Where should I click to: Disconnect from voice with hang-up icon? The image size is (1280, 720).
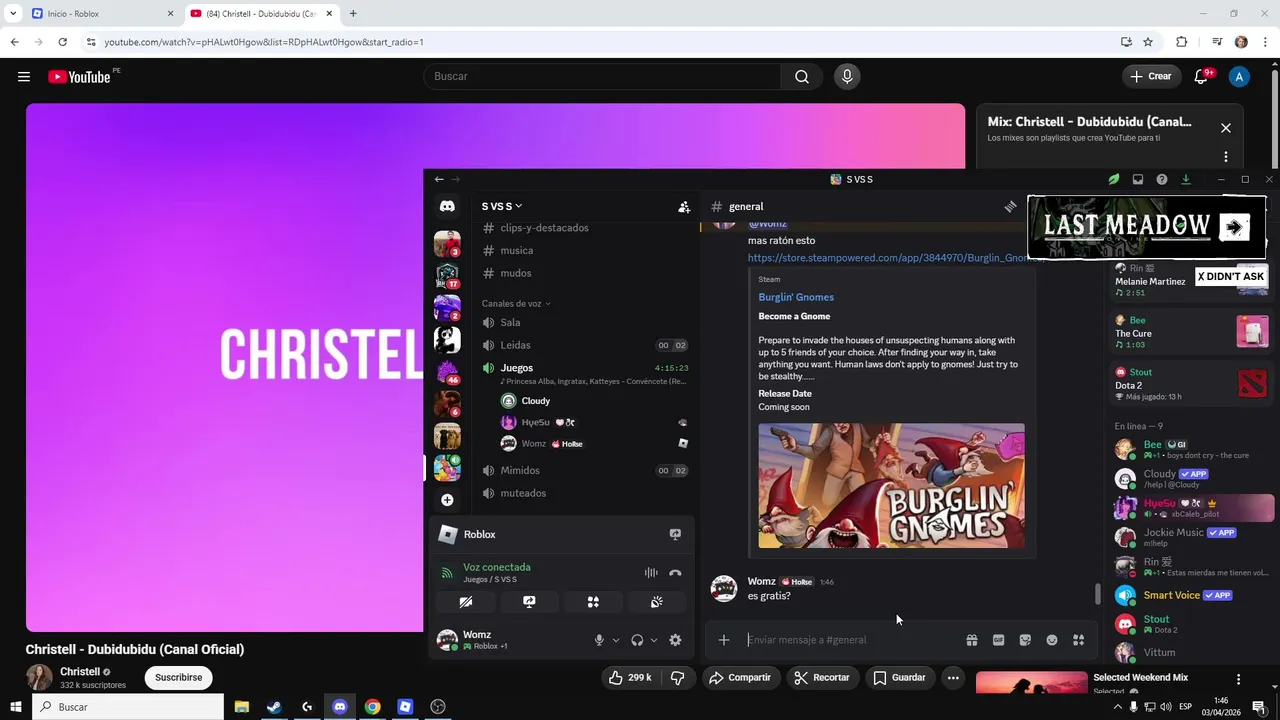pyautogui.click(x=675, y=573)
